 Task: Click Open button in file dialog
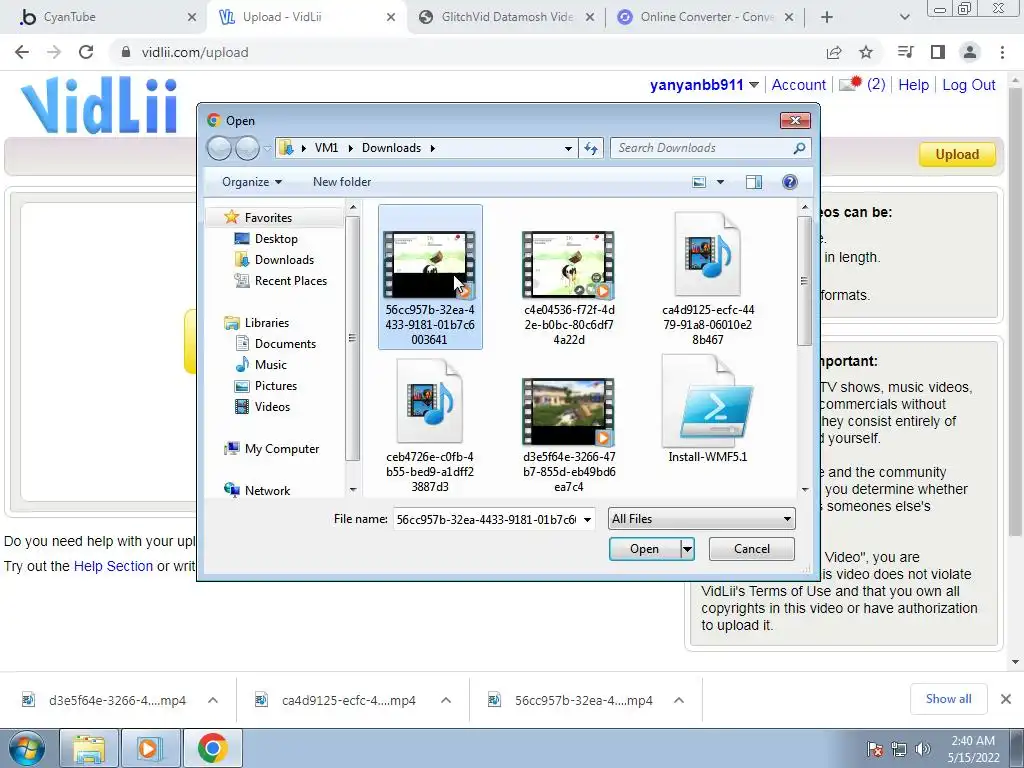pyautogui.click(x=645, y=549)
